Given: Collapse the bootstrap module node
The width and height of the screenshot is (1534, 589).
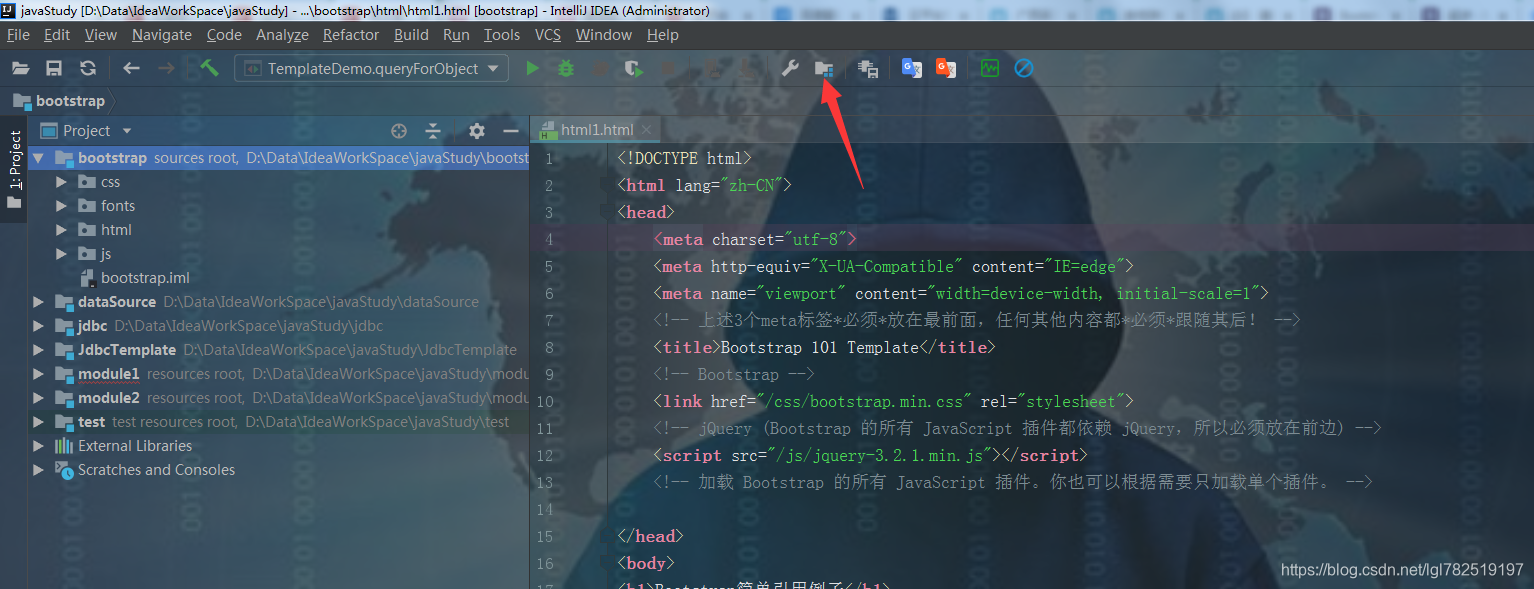Looking at the screenshot, I should coord(38,158).
